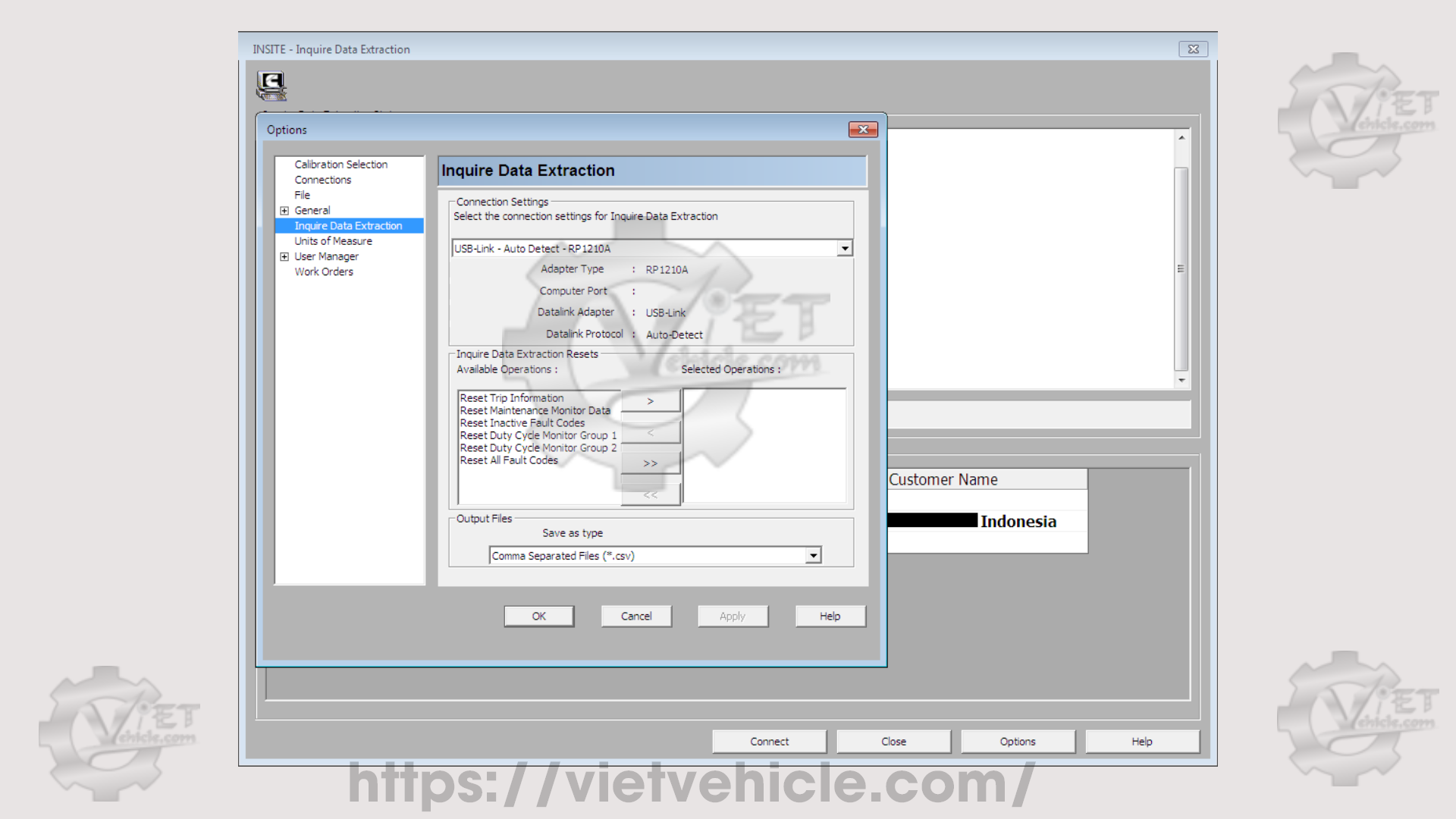Expand the General tree node
Screen dimensions: 1456x819
tap(284, 211)
